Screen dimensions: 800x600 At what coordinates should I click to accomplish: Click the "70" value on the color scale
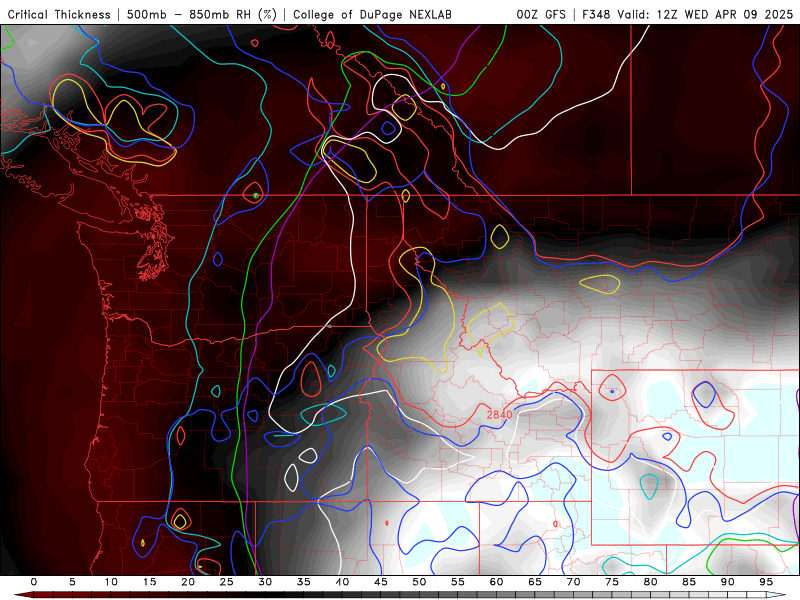(x=573, y=582)
